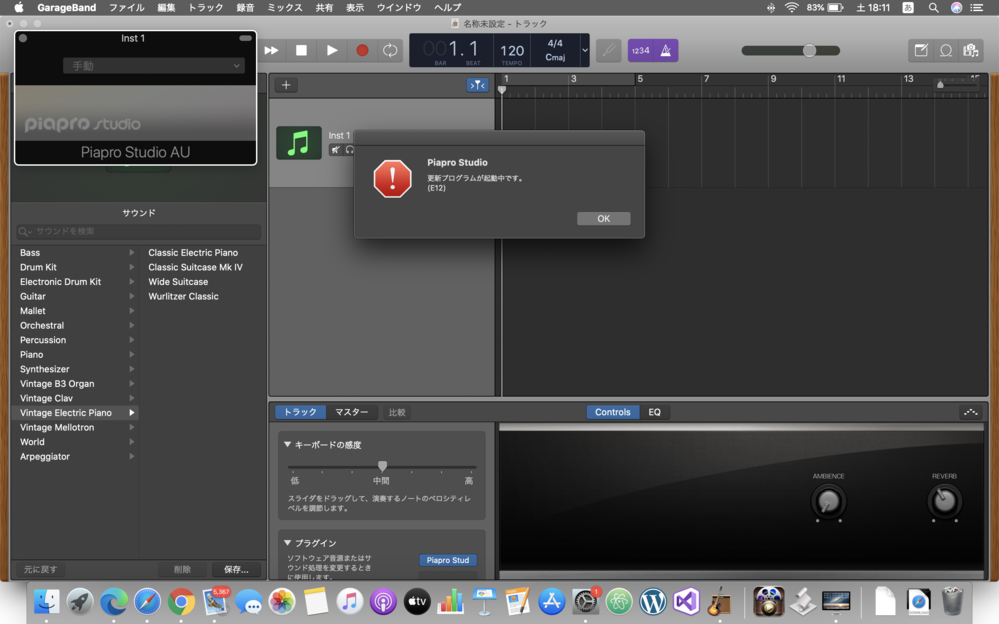
Task: Collapse the キーボードの感度 section
Action: [287, 445]
